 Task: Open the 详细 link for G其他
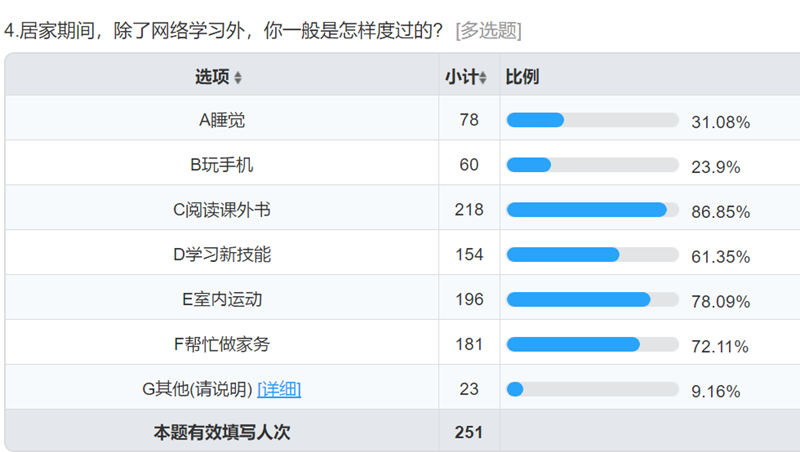pyautogui.click(x=279, y=389)
